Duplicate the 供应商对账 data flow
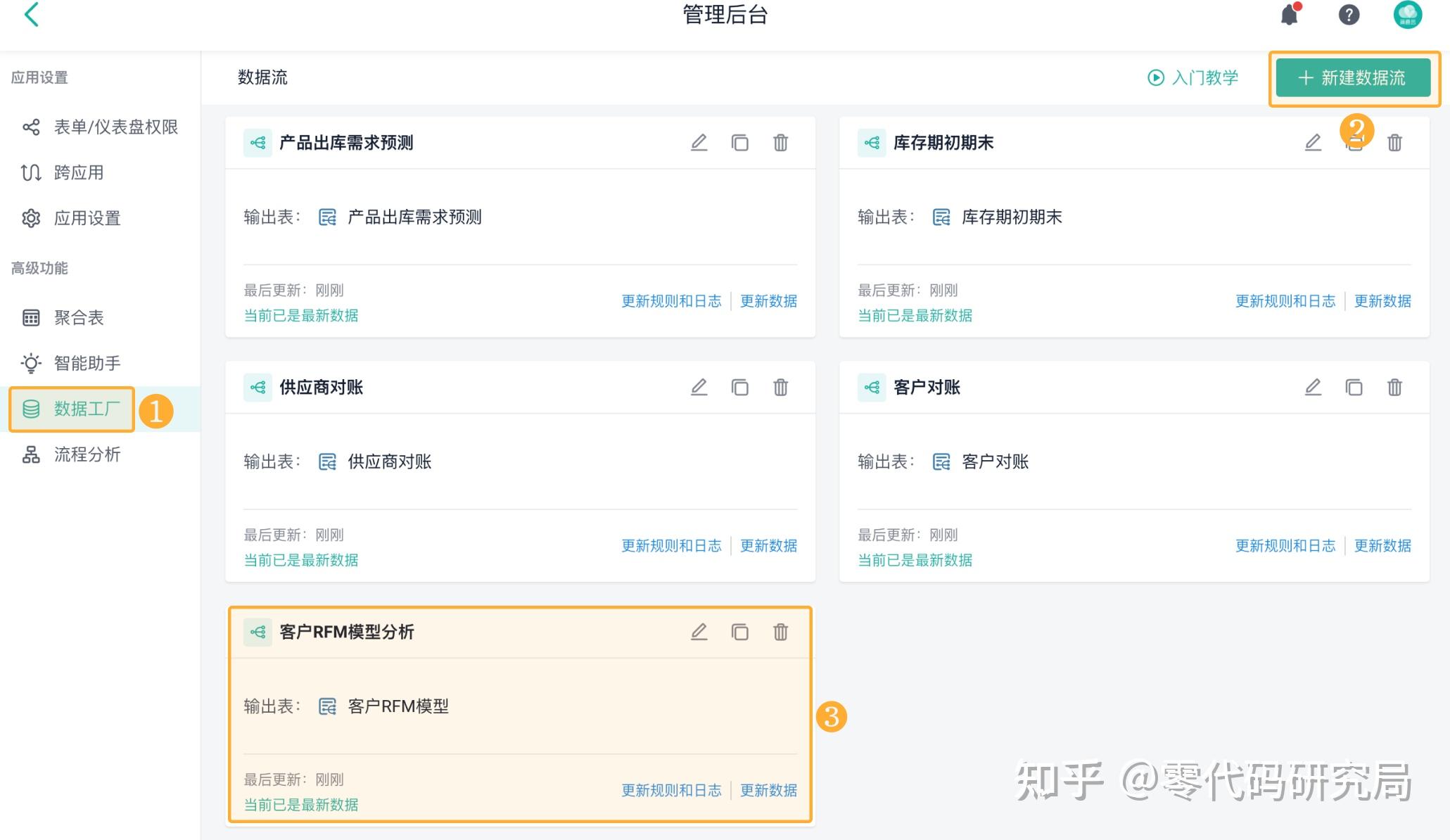Viewport: 1450px width, 840px height. coord(739,387)
